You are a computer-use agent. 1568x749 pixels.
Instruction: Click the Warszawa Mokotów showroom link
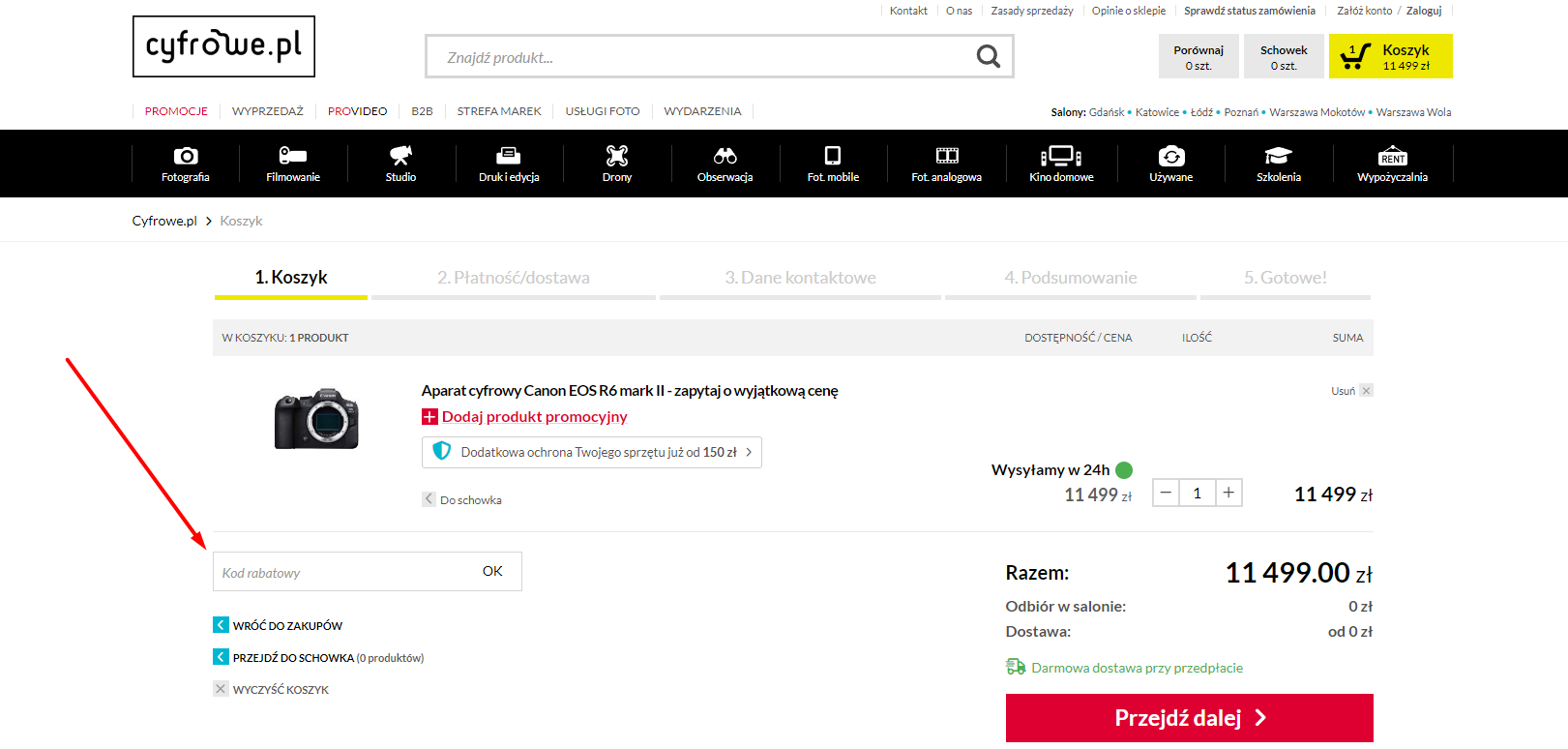[x=1317, y=112]
